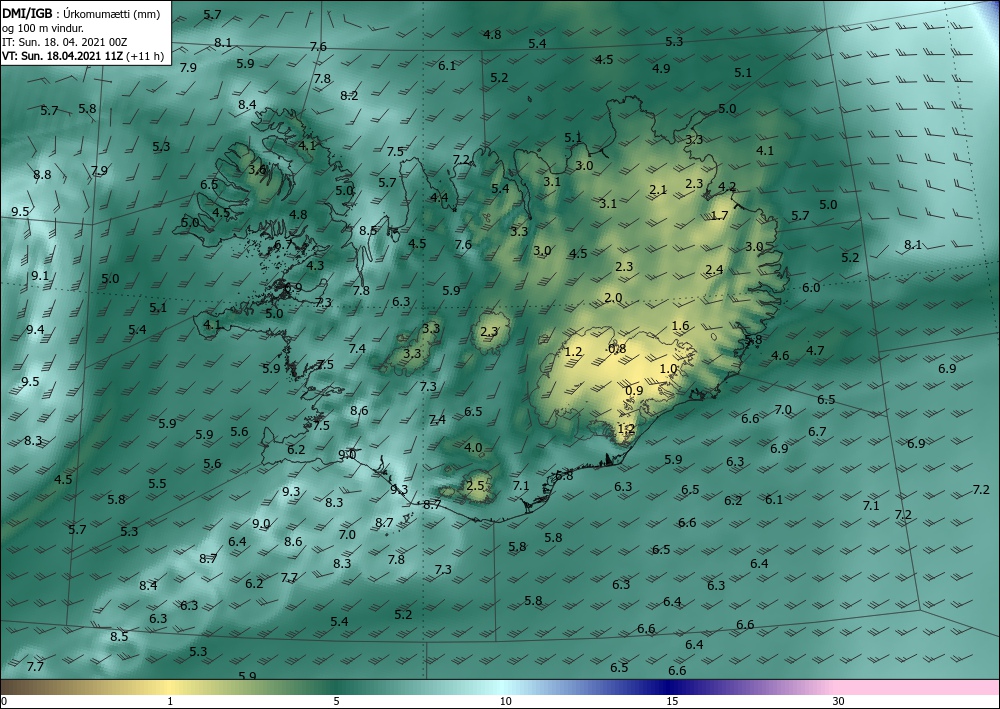The height and width of the screenshot is (709, 1000).
Task: Click the 4.0 map value
Action: [x=473, y=448]
